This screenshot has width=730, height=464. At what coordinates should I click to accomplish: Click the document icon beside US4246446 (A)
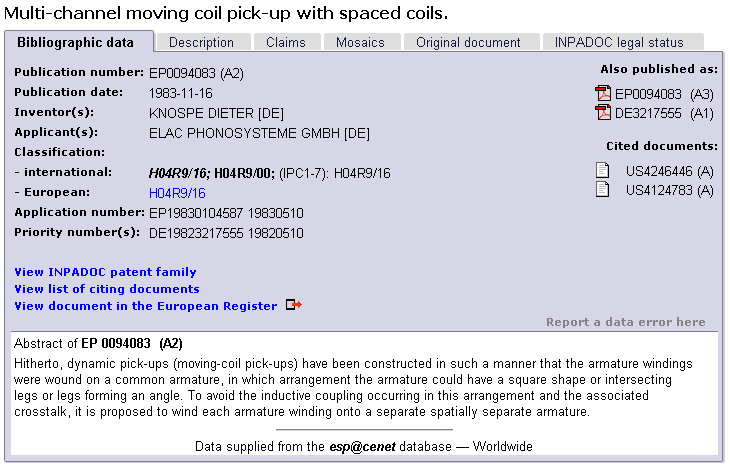click(603, 171)
